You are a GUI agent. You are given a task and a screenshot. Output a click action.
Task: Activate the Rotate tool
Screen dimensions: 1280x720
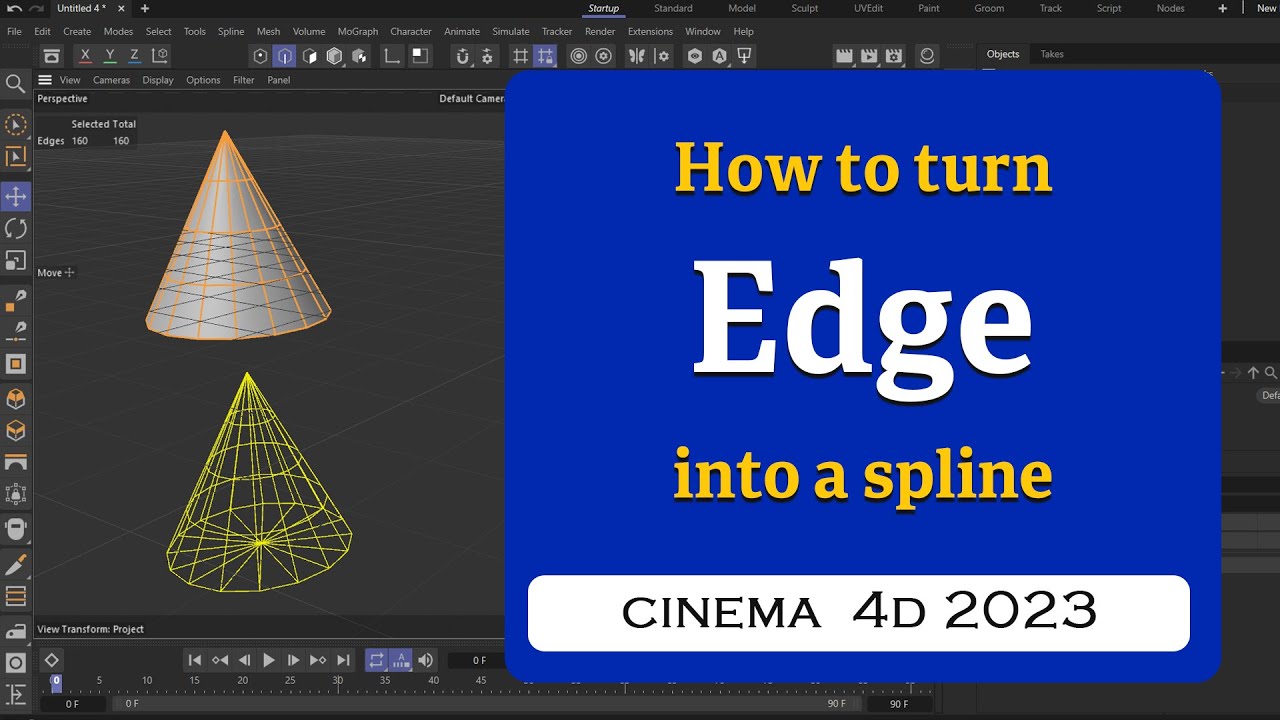click(15, 228)
